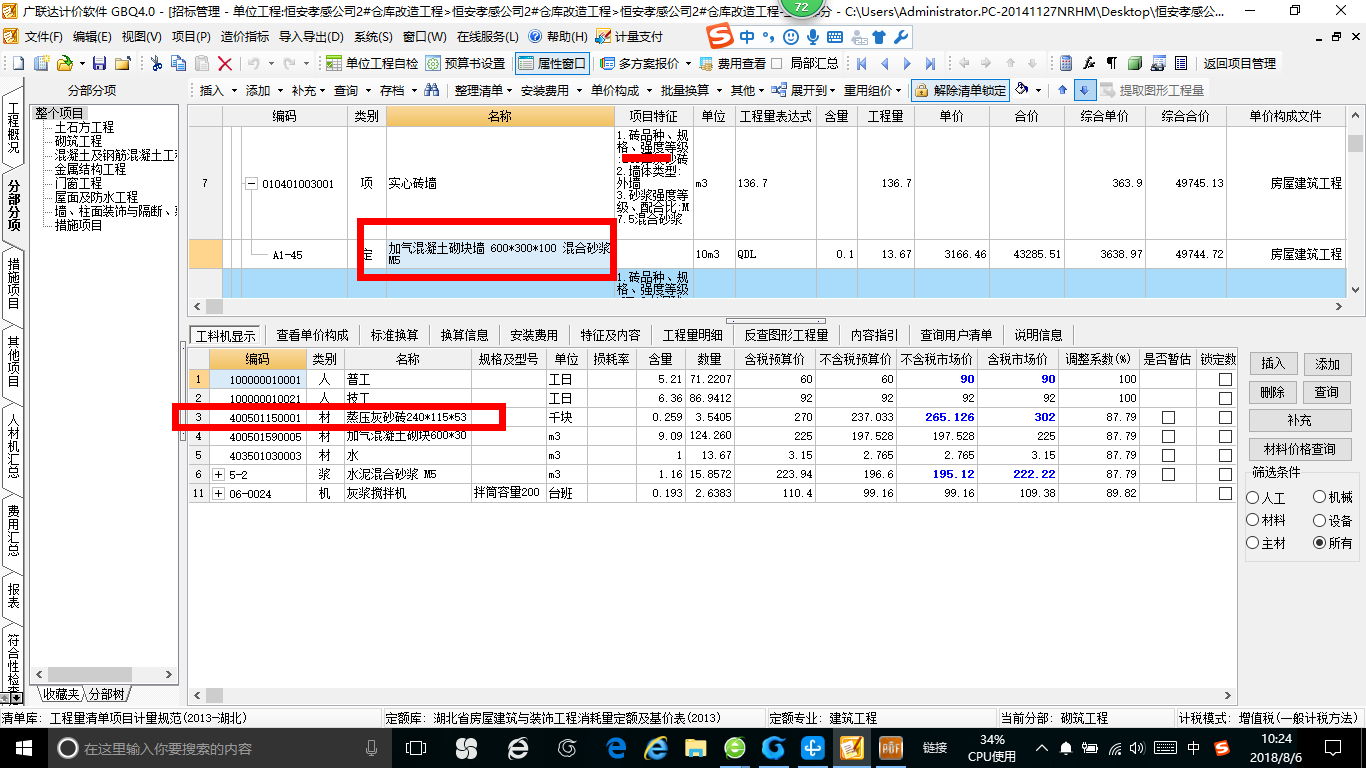Click the fx formula icon

pyautogui.click(x=1089, y=63)
